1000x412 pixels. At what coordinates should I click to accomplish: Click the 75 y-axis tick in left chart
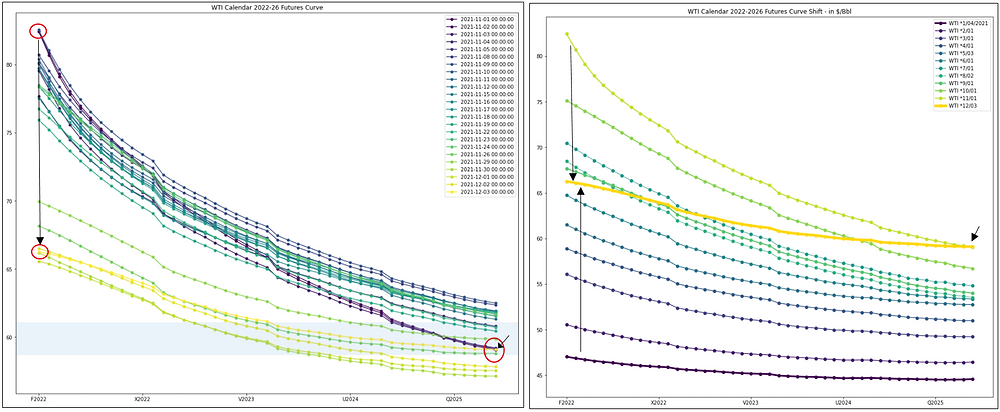pyautogui.click(x=10, y=133)
